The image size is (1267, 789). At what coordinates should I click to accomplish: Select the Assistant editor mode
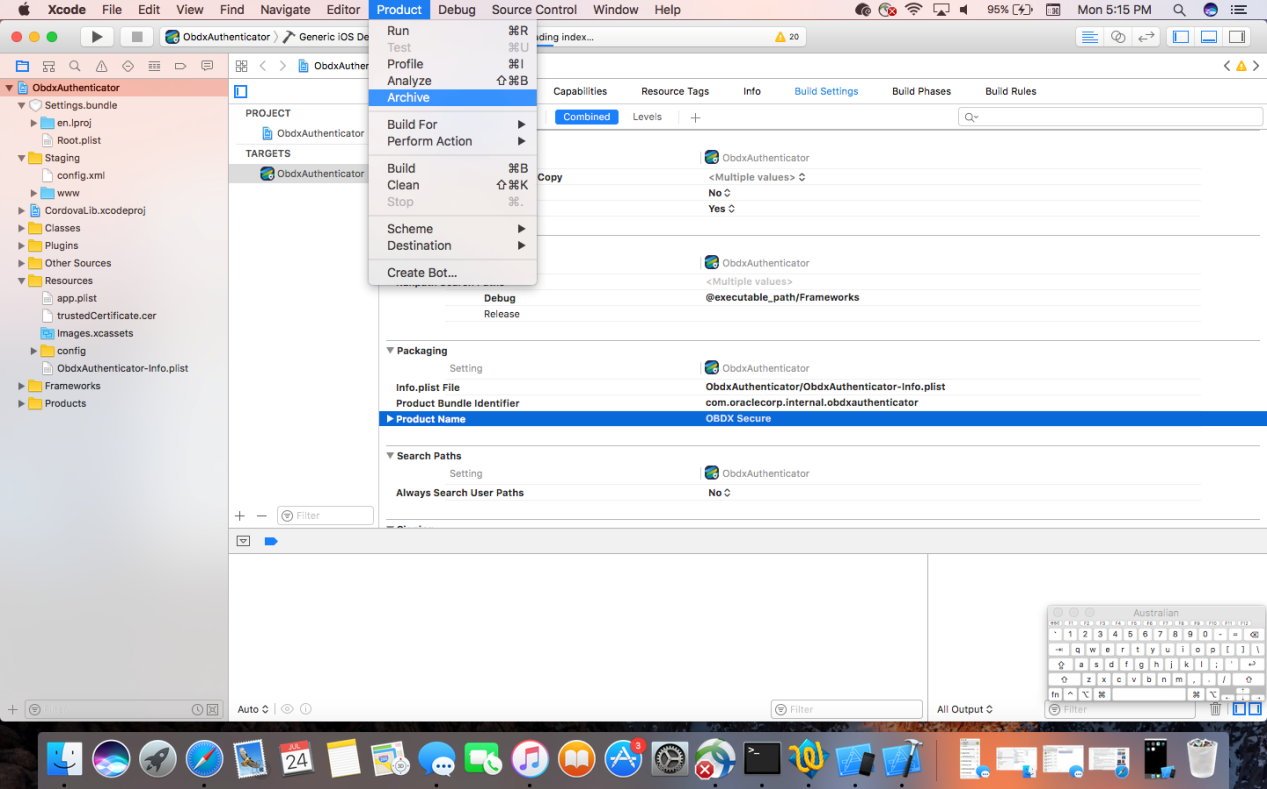click(x=1118, y=37)
